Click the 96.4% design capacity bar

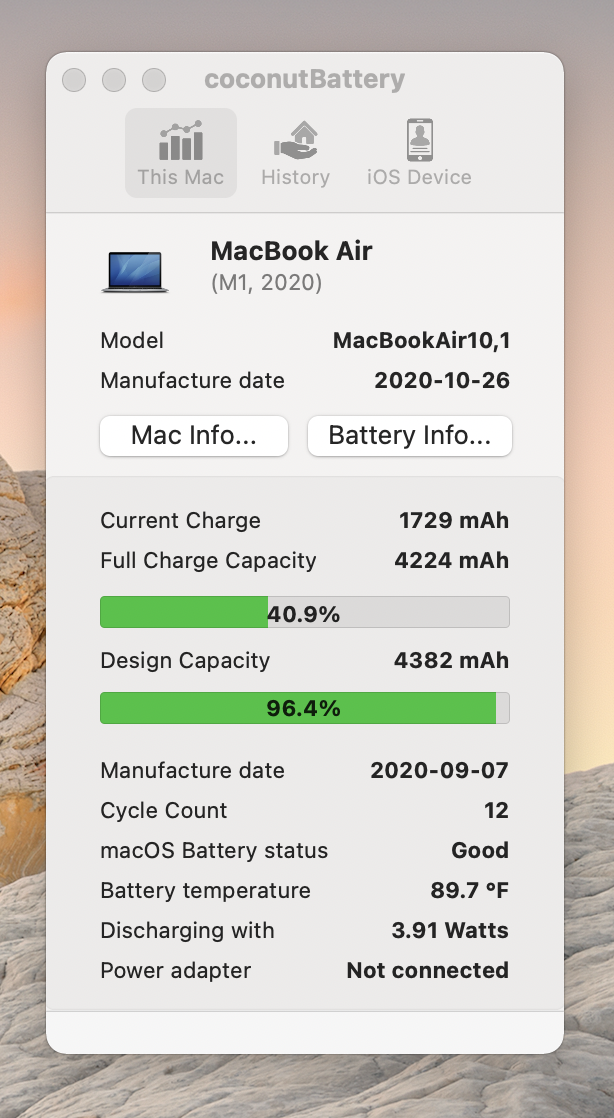[x=304, y=708]
